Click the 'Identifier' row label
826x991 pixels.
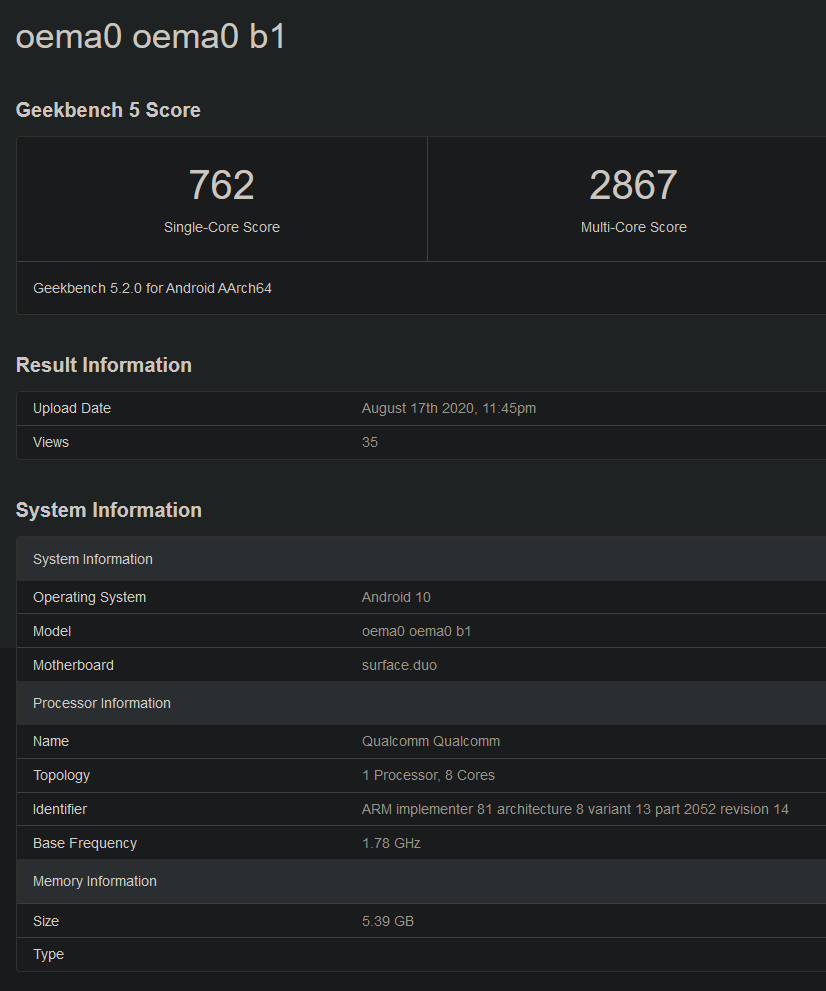(60, 810)
